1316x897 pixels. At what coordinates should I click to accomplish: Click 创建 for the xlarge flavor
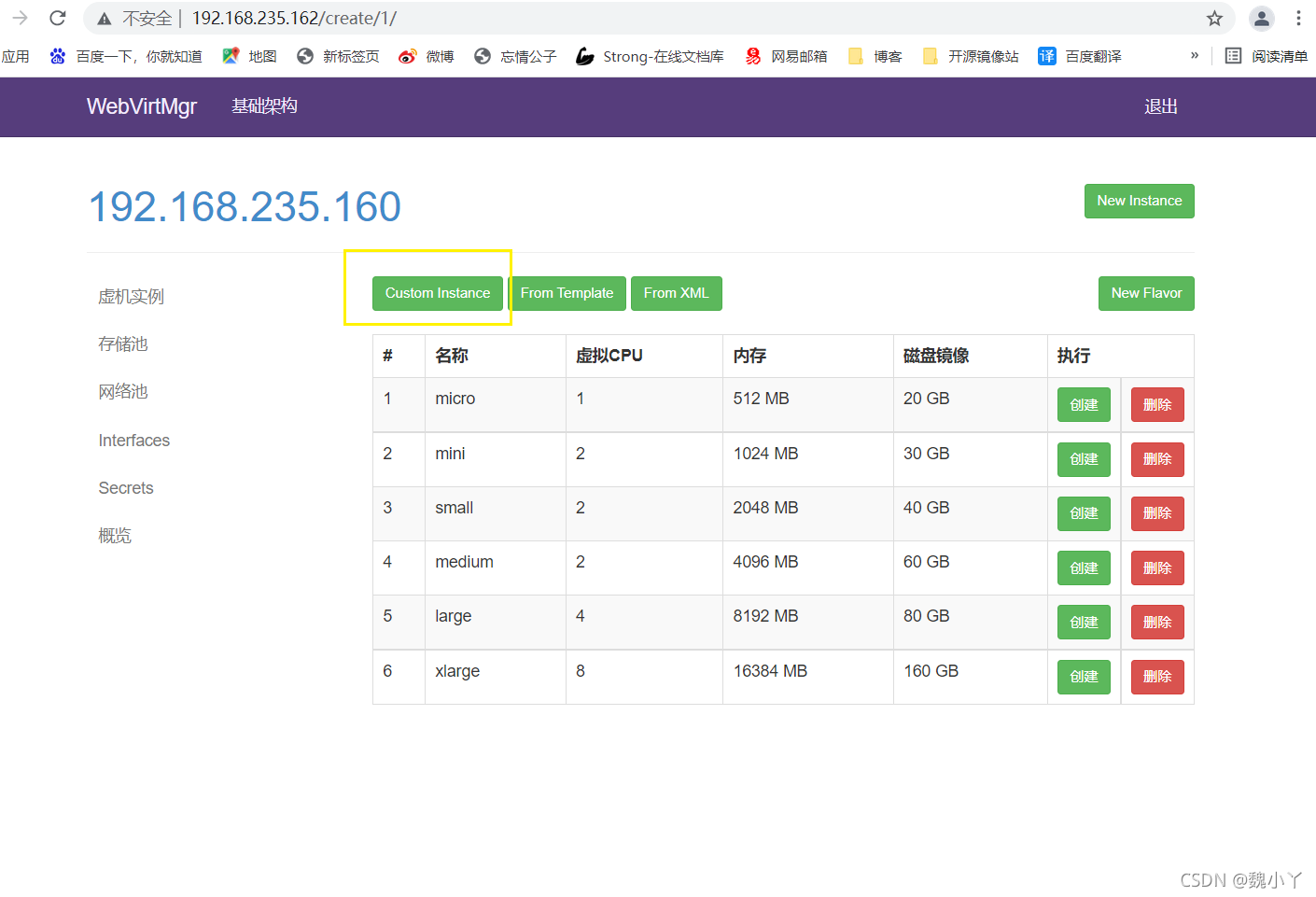1084,677
